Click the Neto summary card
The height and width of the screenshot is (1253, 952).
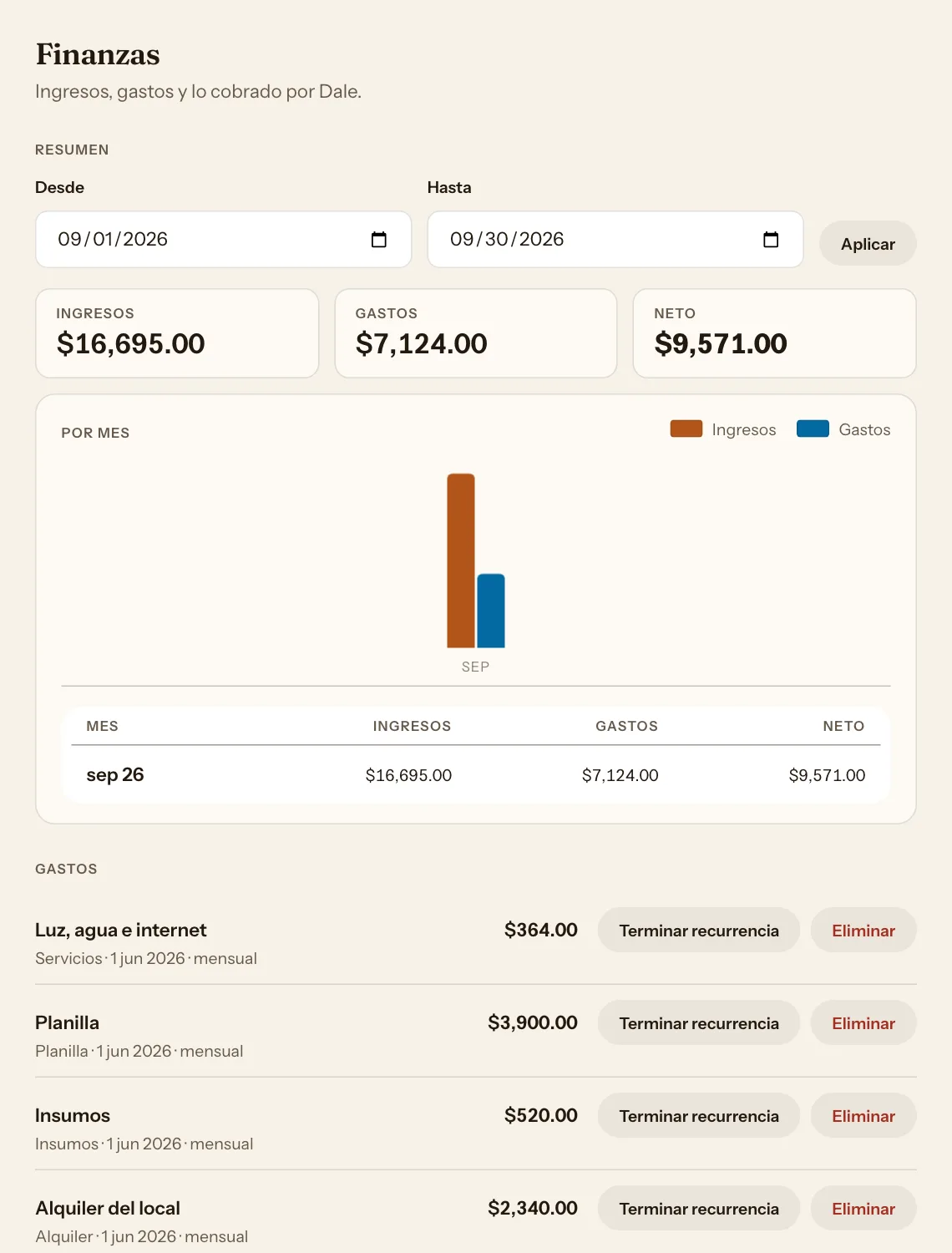tap(775, 333)
